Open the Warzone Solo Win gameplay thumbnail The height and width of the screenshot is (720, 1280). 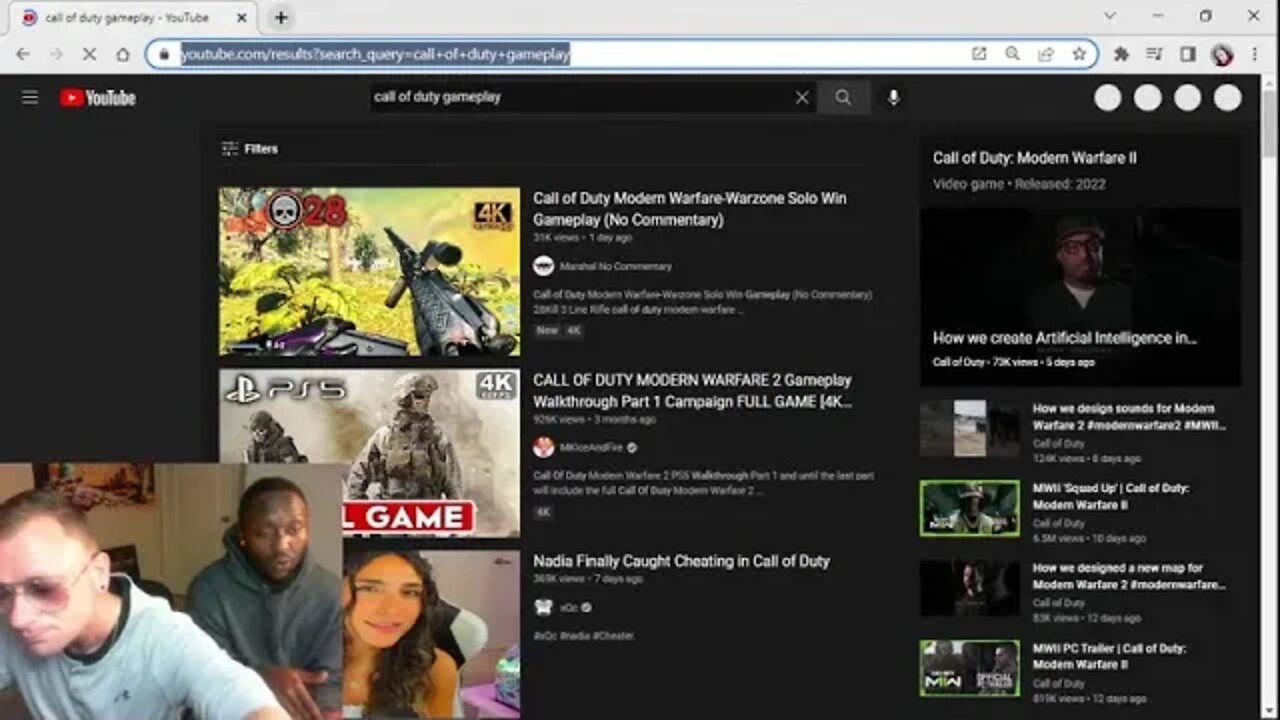pyautogui.click(x=370, y=272)
